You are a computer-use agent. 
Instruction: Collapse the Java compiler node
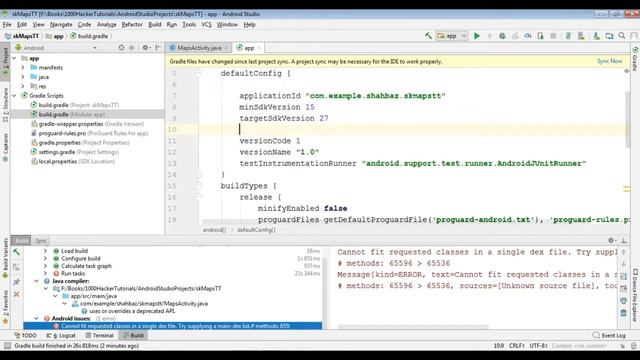pos(36,281)
